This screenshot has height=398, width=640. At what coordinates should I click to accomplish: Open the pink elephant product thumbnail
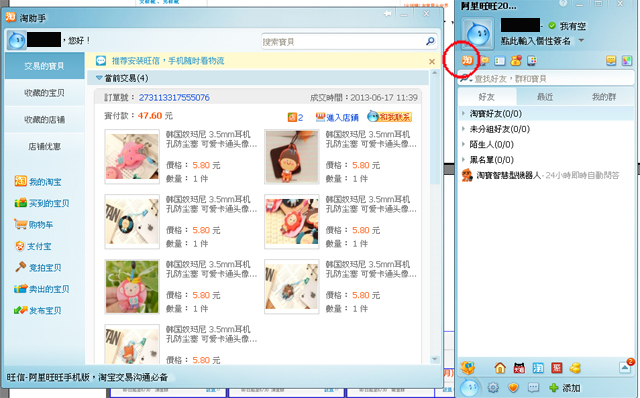(132, 156)
